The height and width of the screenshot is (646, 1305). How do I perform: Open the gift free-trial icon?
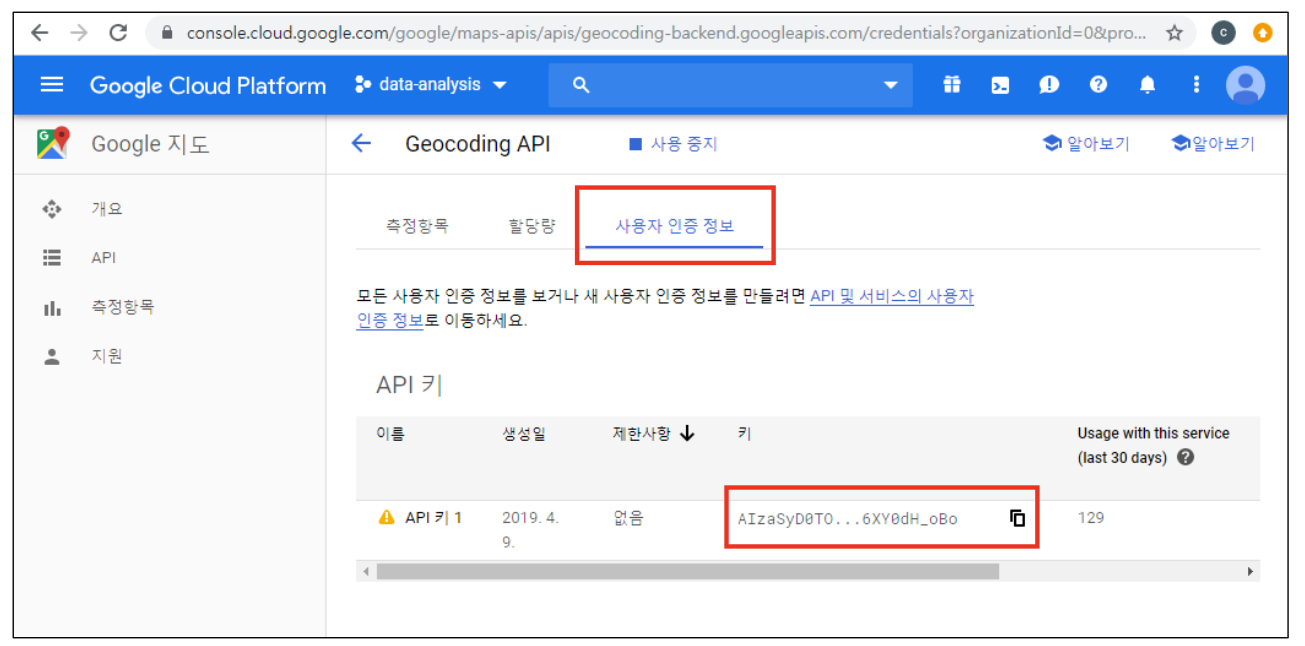tap(952, 85)
